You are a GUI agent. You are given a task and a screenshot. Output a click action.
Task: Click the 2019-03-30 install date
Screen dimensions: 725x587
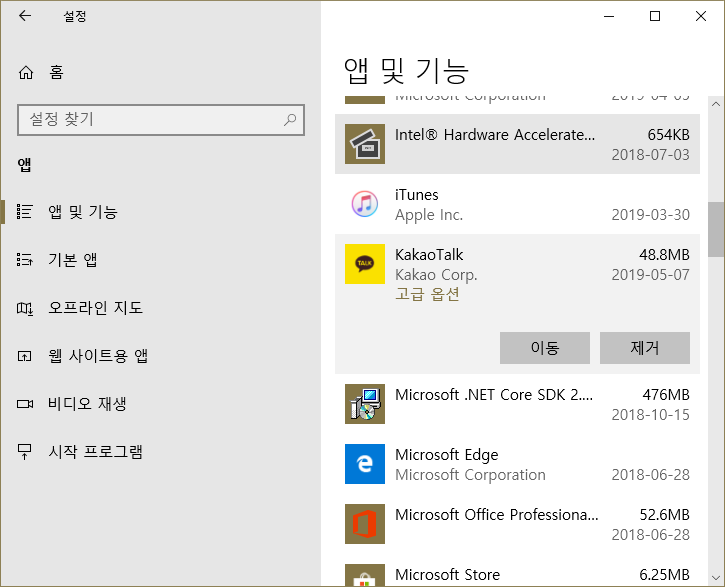(651, 215)
